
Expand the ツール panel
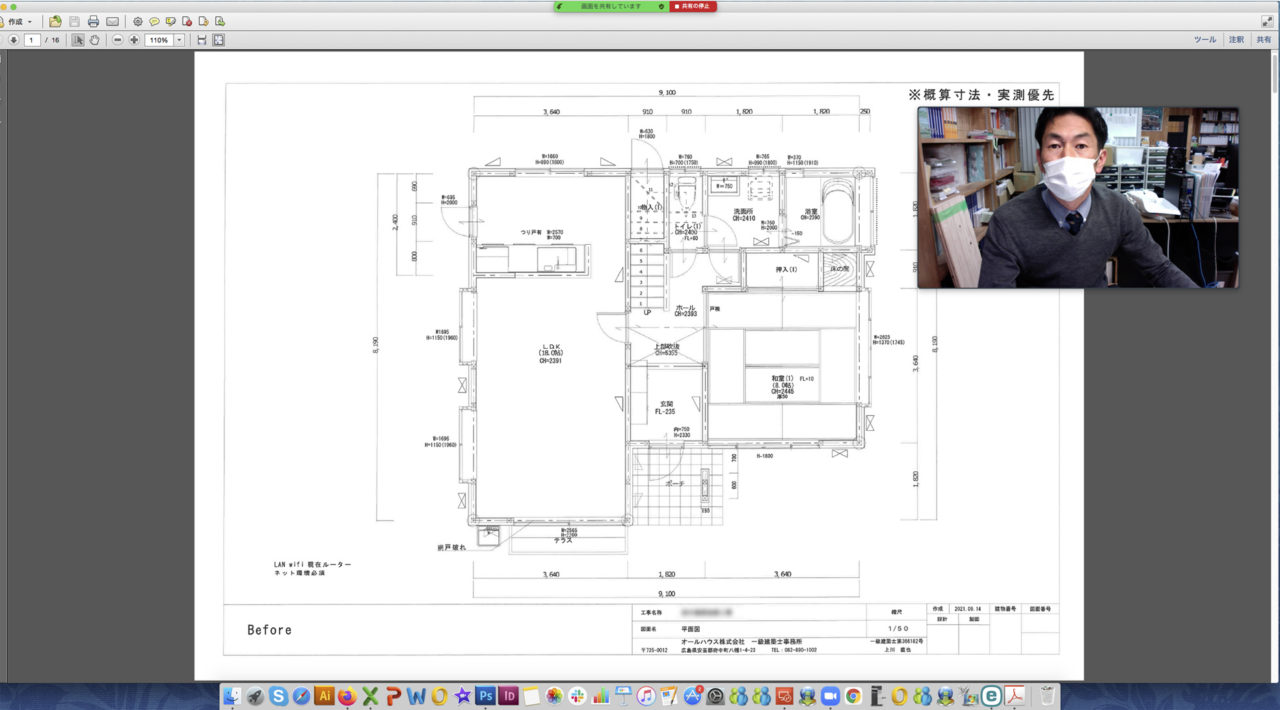[x=1205, y=40]
